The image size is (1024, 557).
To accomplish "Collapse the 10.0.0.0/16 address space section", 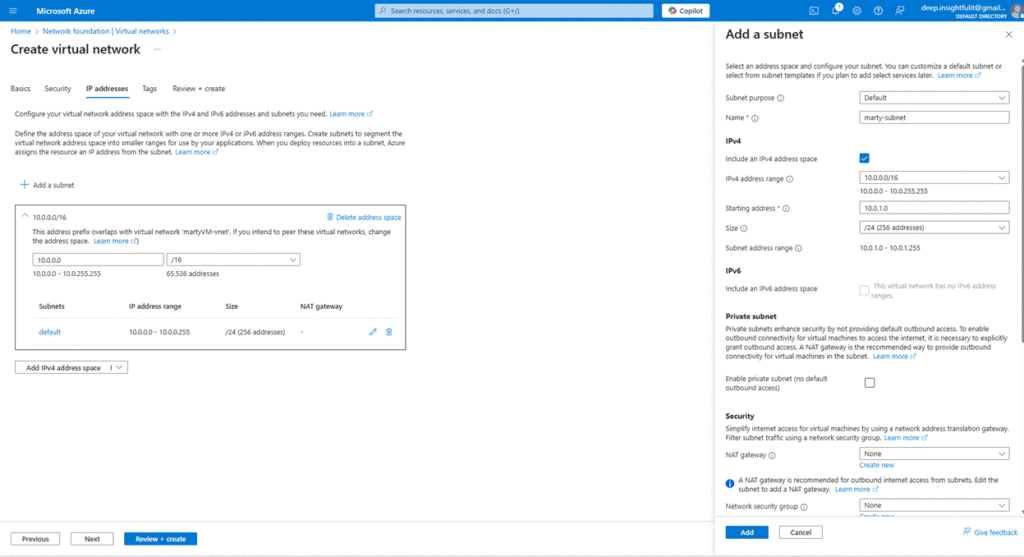I will point(24,216).
